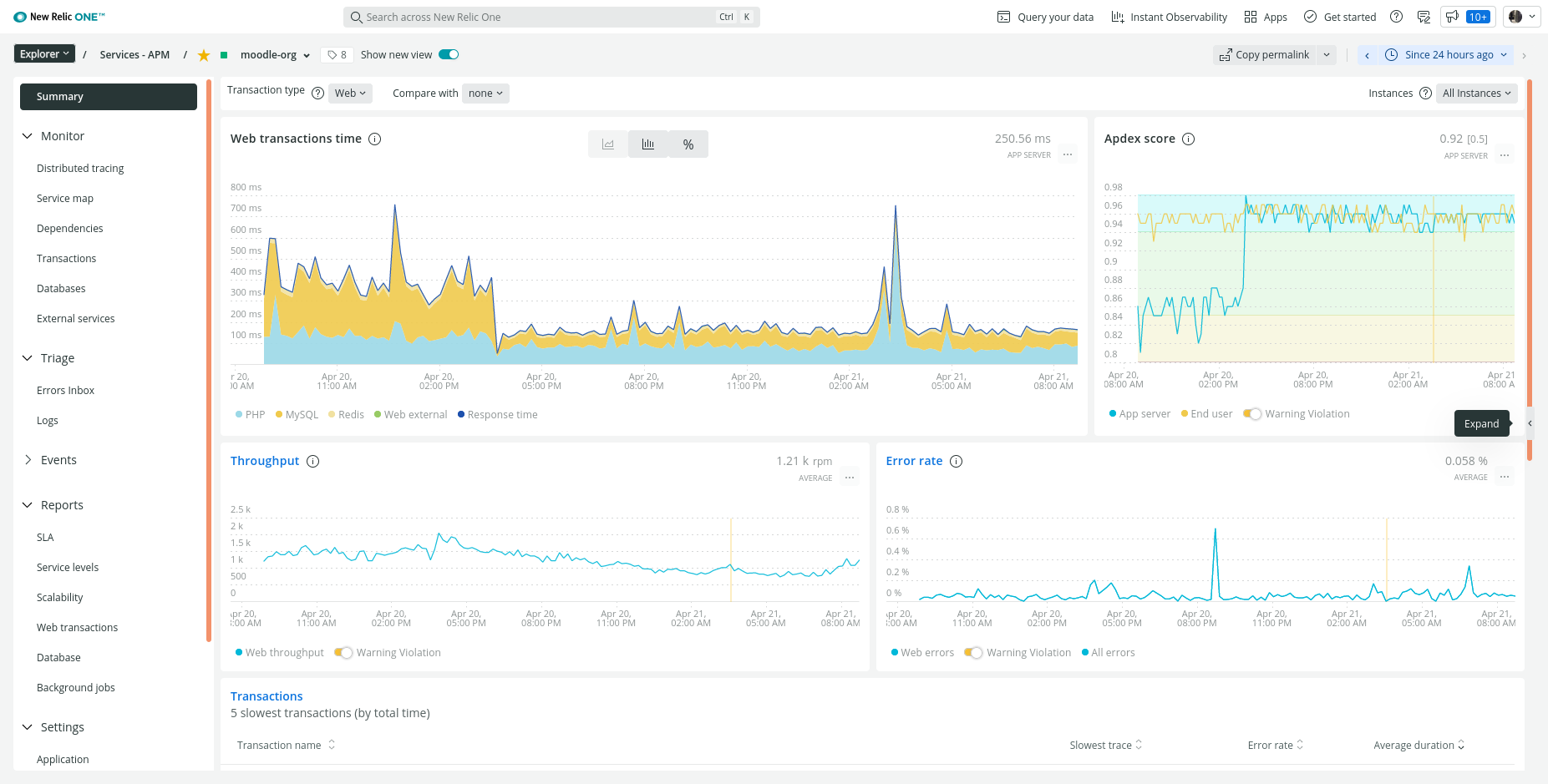This screenshot has width=1548, height=784.
Task: Open the Apps launcher
Action: click(x=1265, y=17)
